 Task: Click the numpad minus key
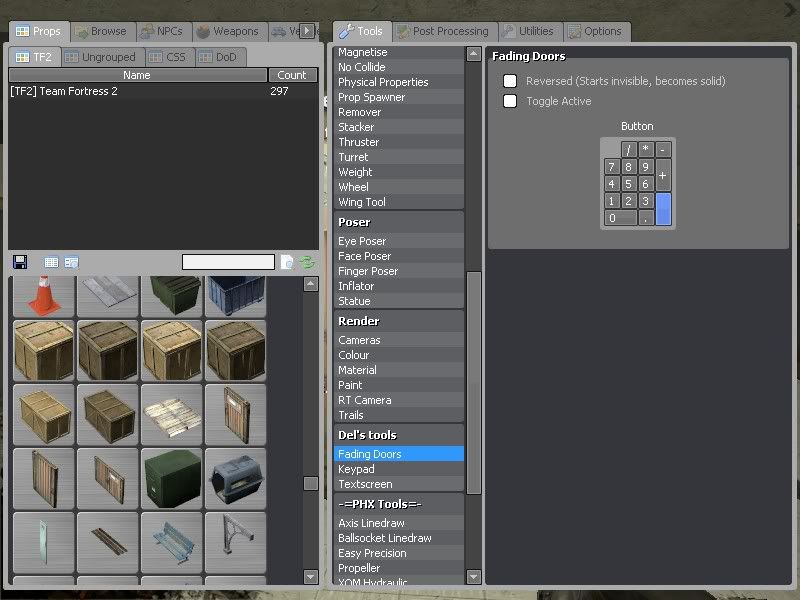tap(662, 149)
